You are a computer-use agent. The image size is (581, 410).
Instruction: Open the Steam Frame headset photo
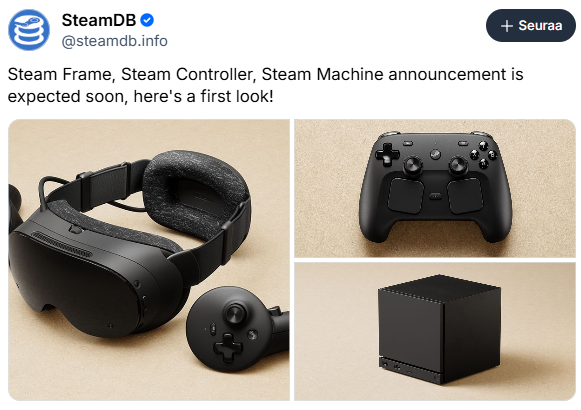coord(149,260)
